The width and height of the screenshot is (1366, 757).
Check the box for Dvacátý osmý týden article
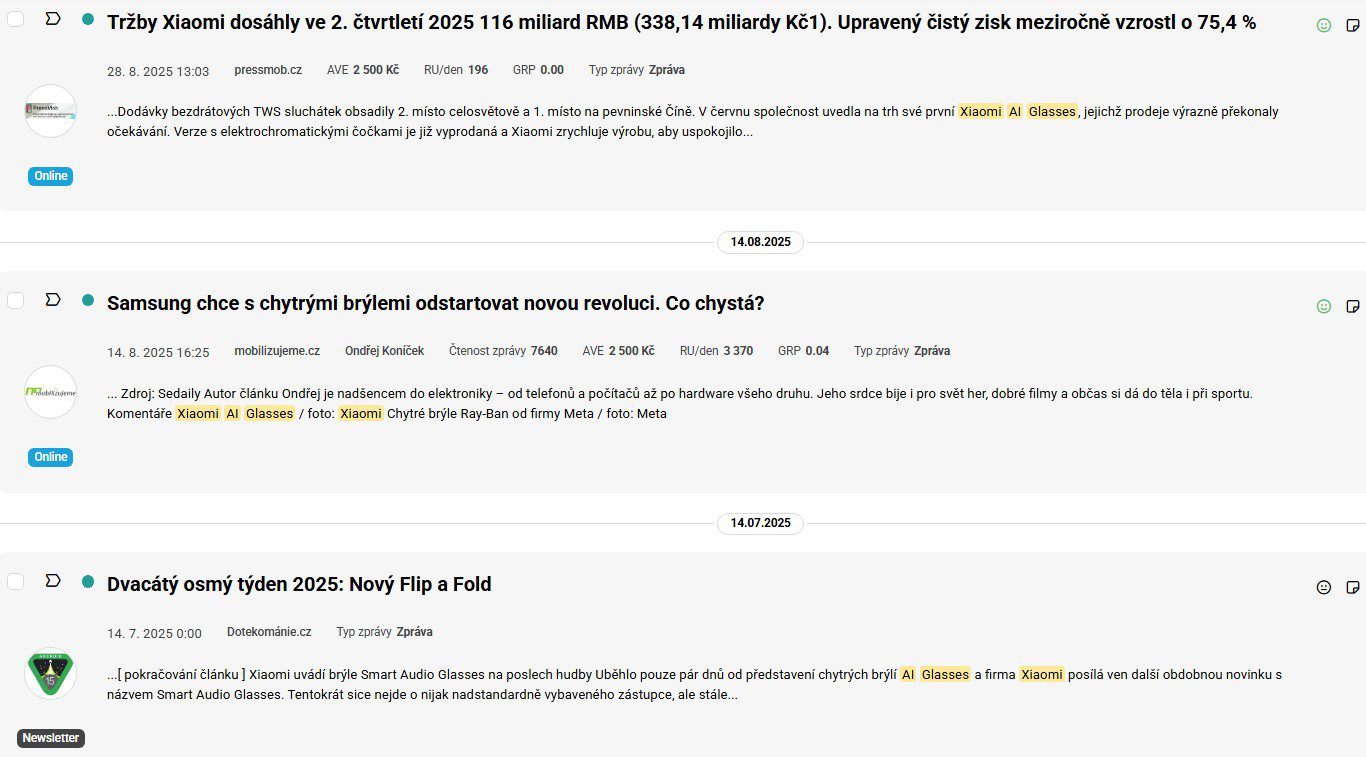16,581
